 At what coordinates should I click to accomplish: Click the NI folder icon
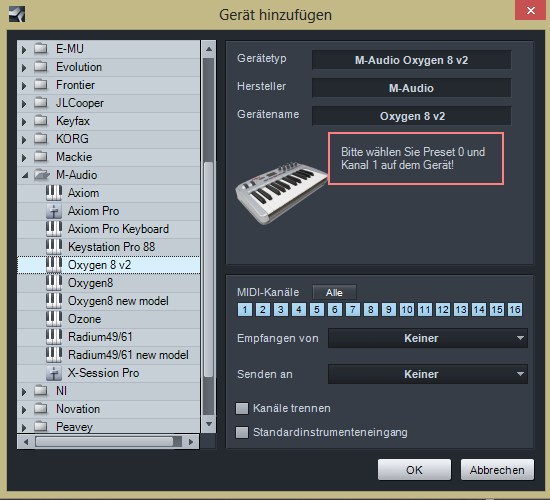coord(41,391)
